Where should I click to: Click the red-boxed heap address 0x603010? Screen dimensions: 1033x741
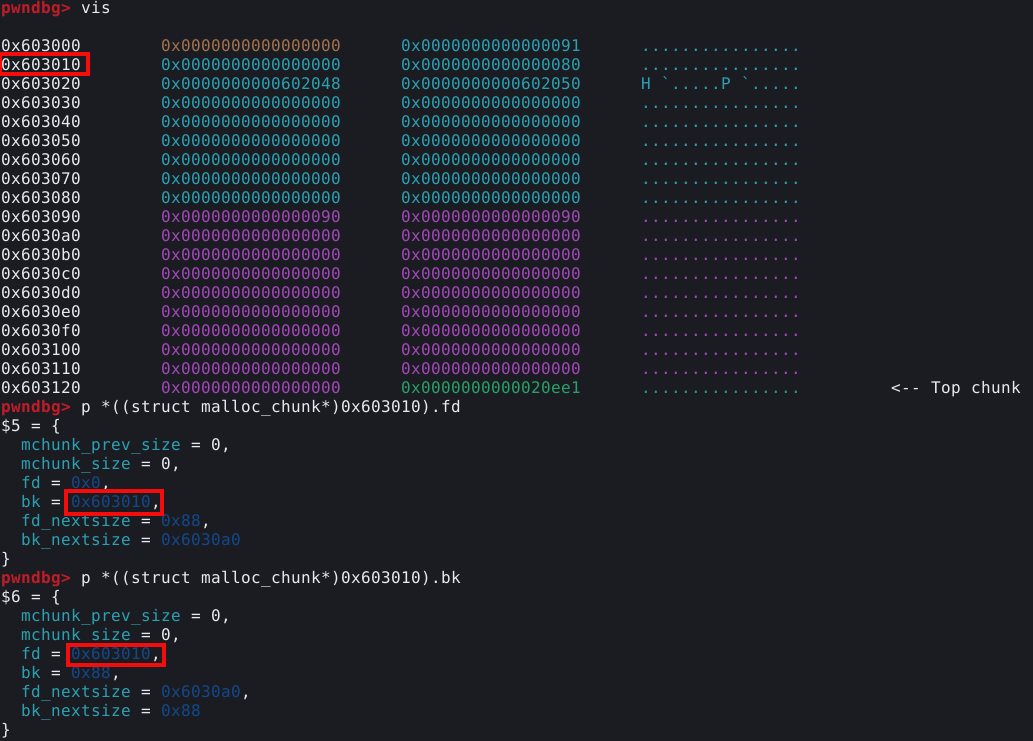[45, 65]
